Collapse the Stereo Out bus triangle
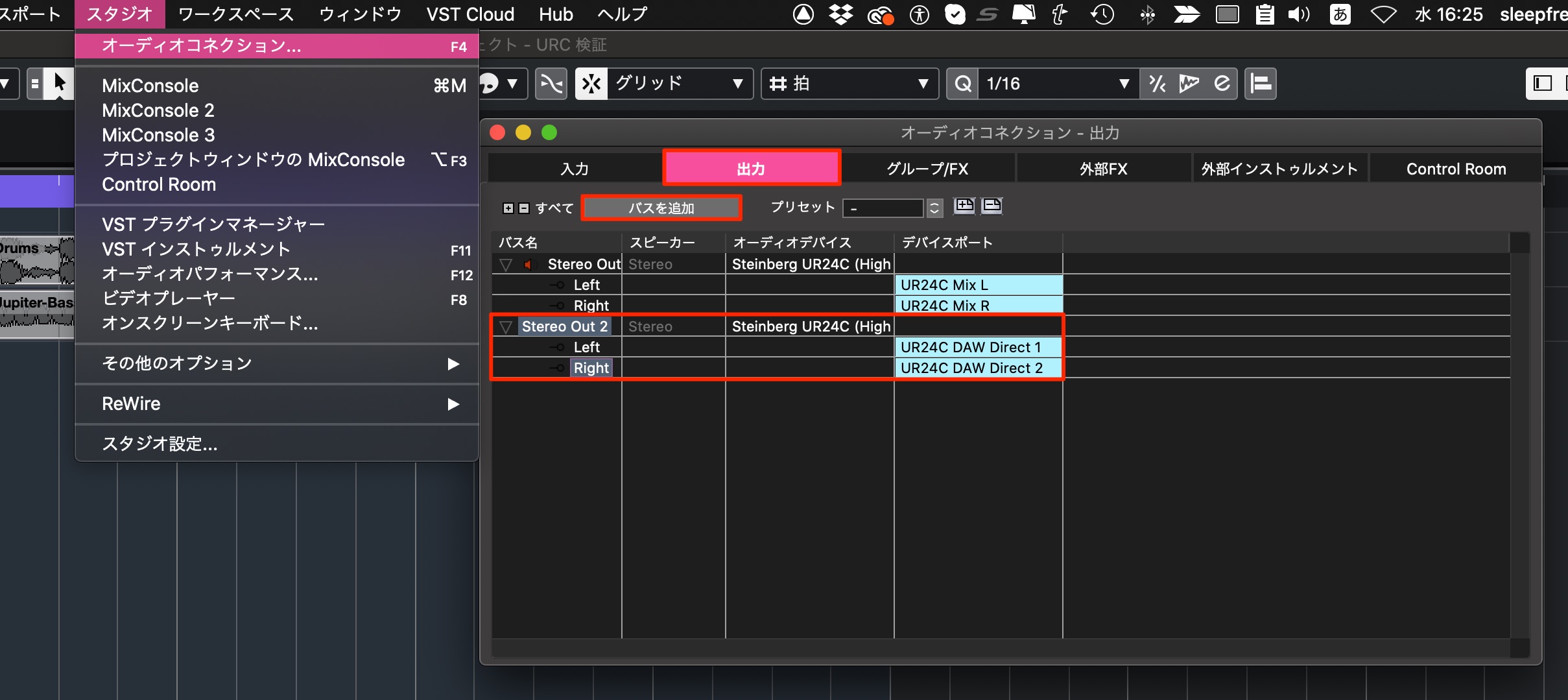The width and height of the screenshot is (1568, 700). (506, 264)
